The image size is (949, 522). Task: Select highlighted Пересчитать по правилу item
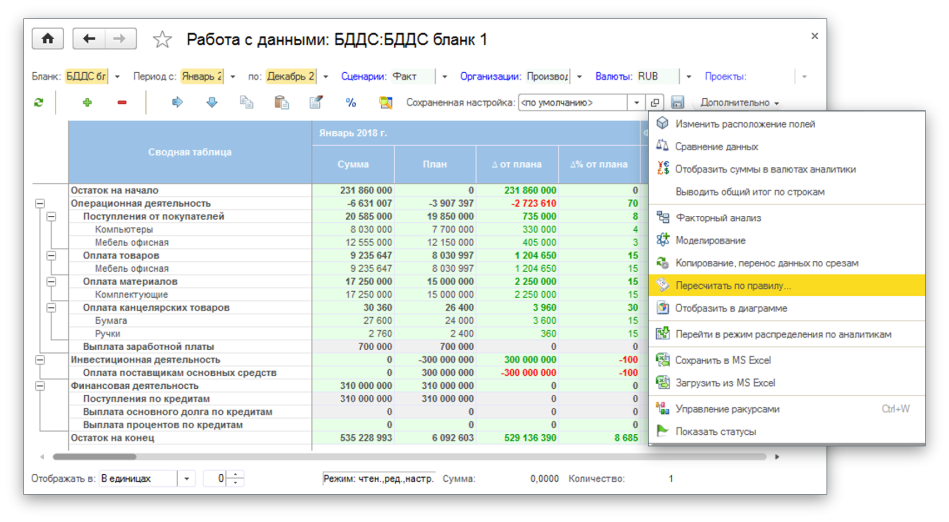click(x=787, y=285)
